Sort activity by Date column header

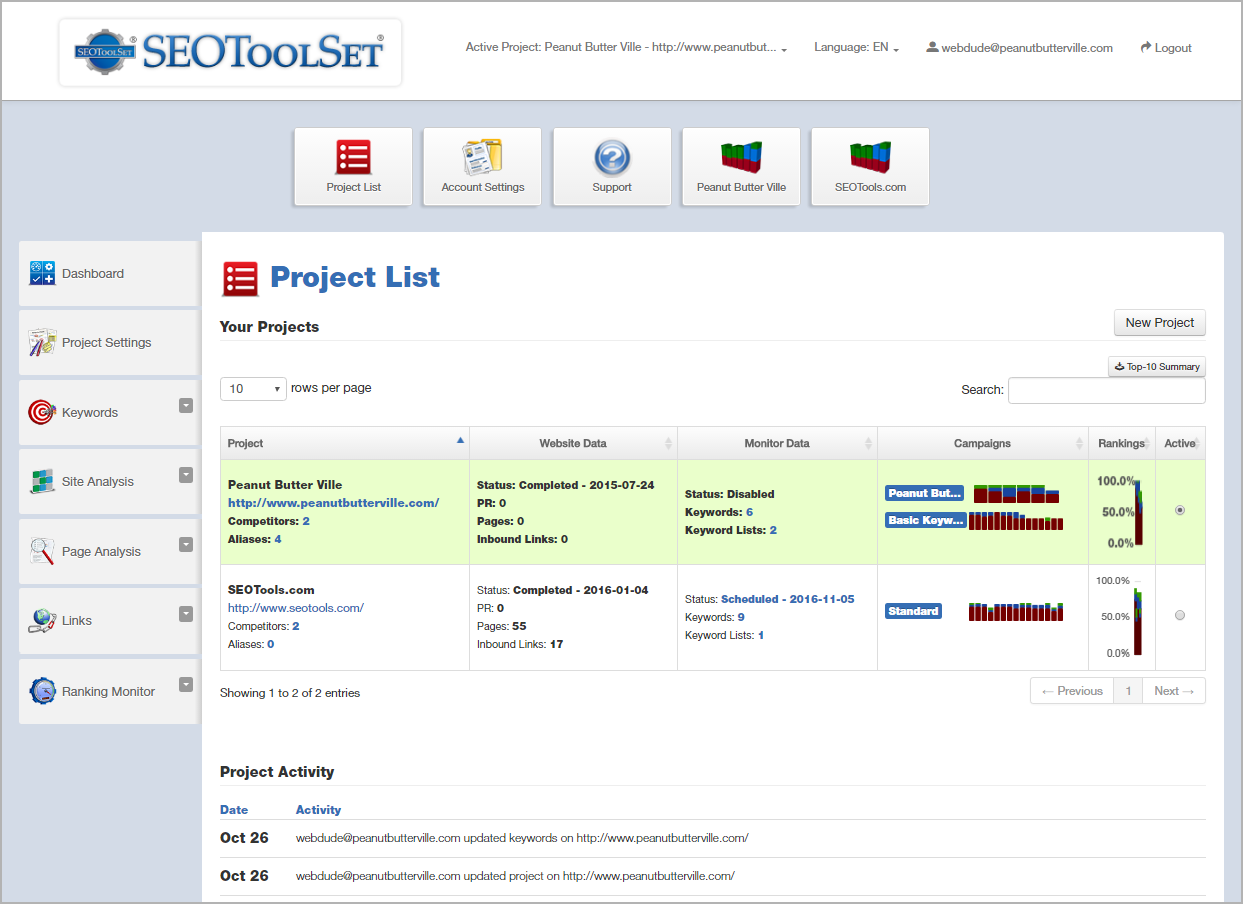click(x=234, y=810)
